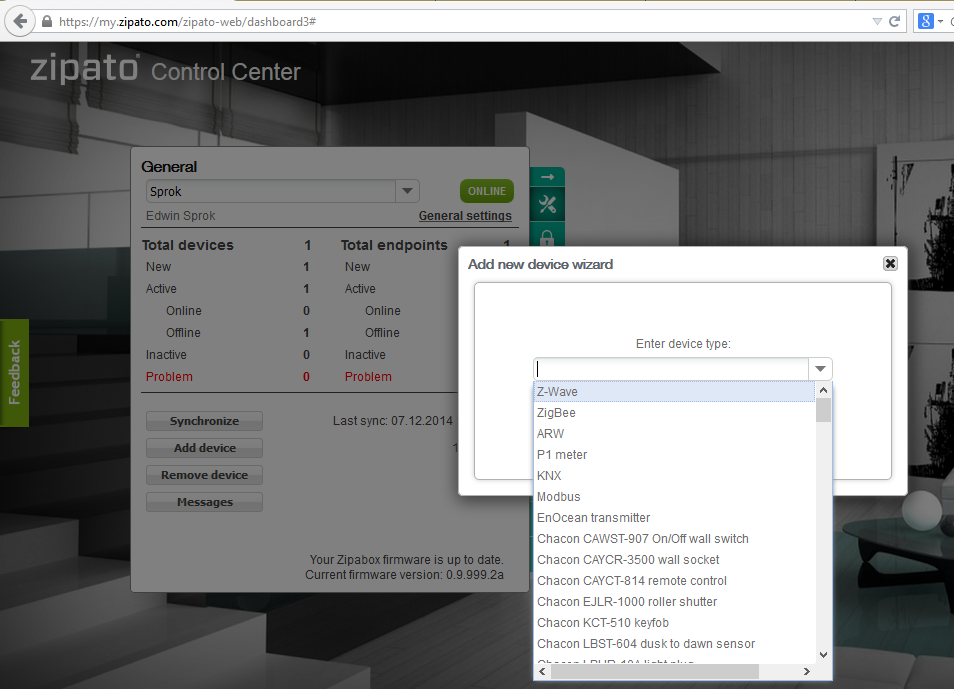Click the Current firmware version text
954x689 pixels.
(404, 575)
